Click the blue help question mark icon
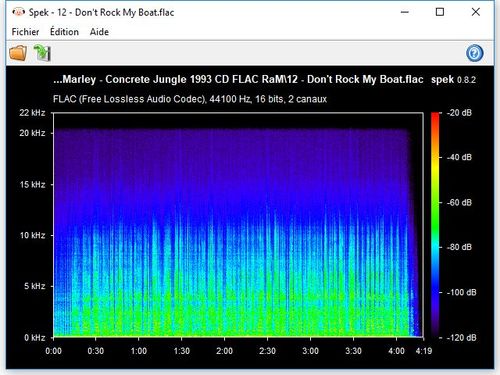This screenshot has width=500, height=375. [x=475, y=53]
